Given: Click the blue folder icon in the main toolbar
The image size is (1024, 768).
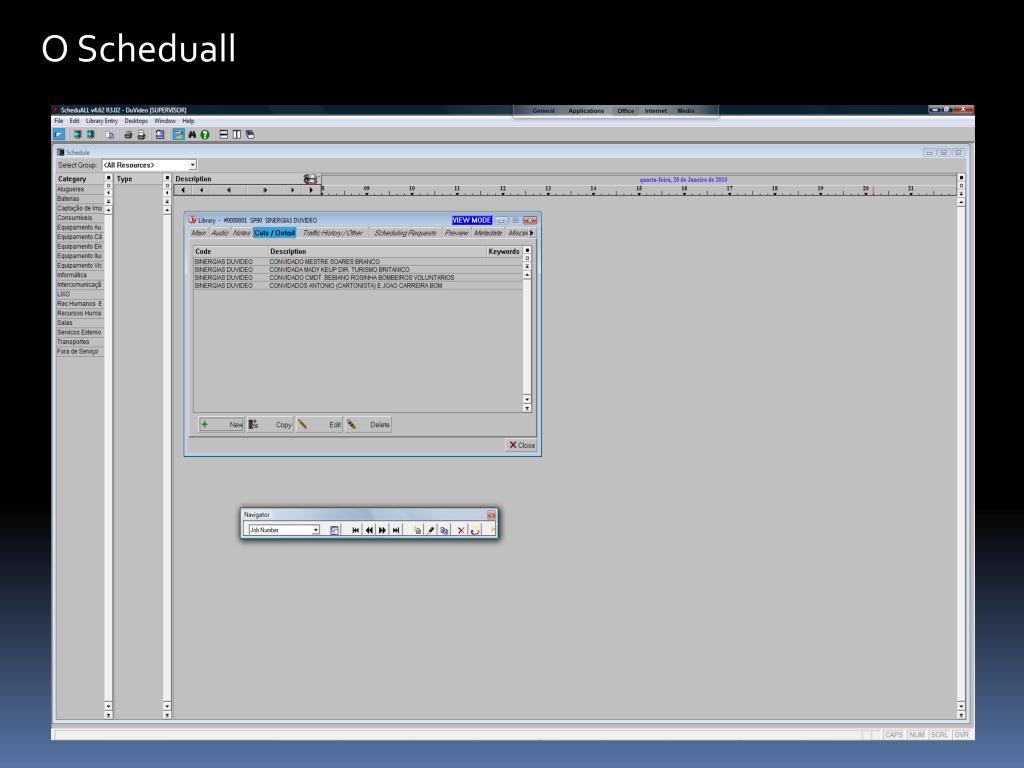Looking at the screenshot, I should (x=59, y=135).
